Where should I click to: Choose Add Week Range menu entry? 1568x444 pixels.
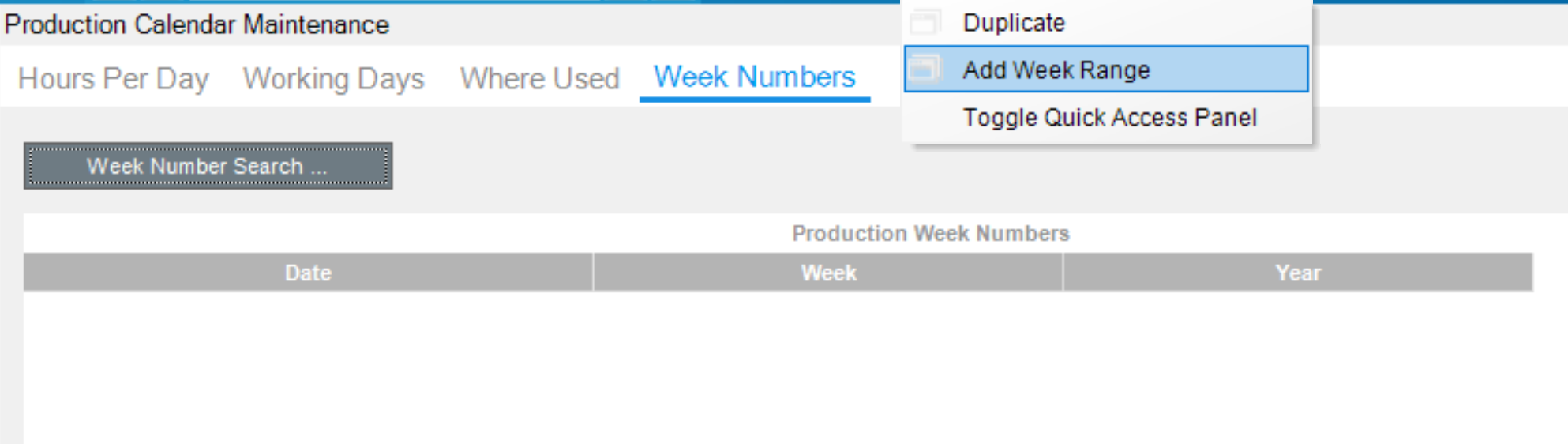click(1106, 70)
